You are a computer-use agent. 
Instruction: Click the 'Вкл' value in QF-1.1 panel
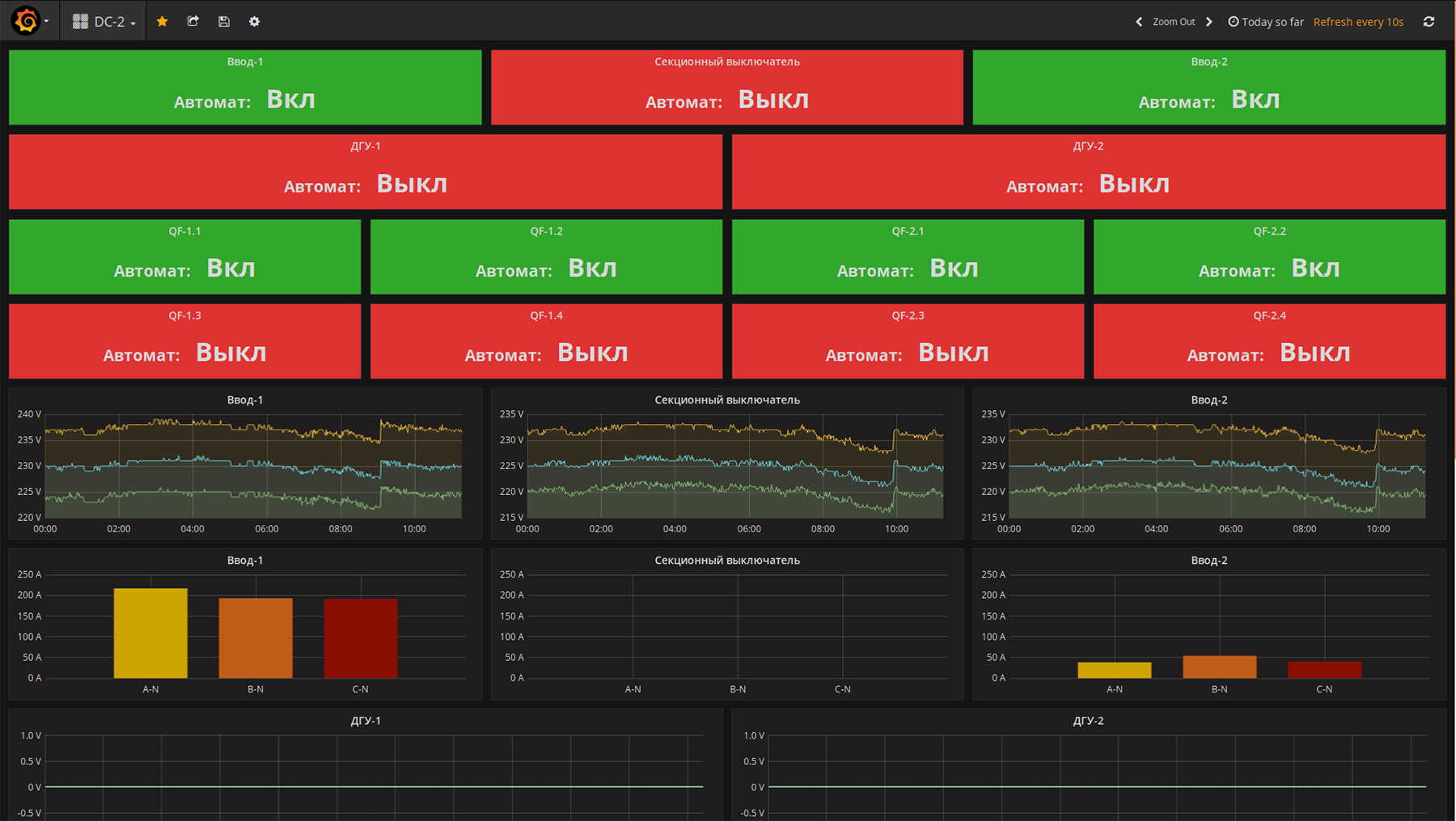point(231,269)
